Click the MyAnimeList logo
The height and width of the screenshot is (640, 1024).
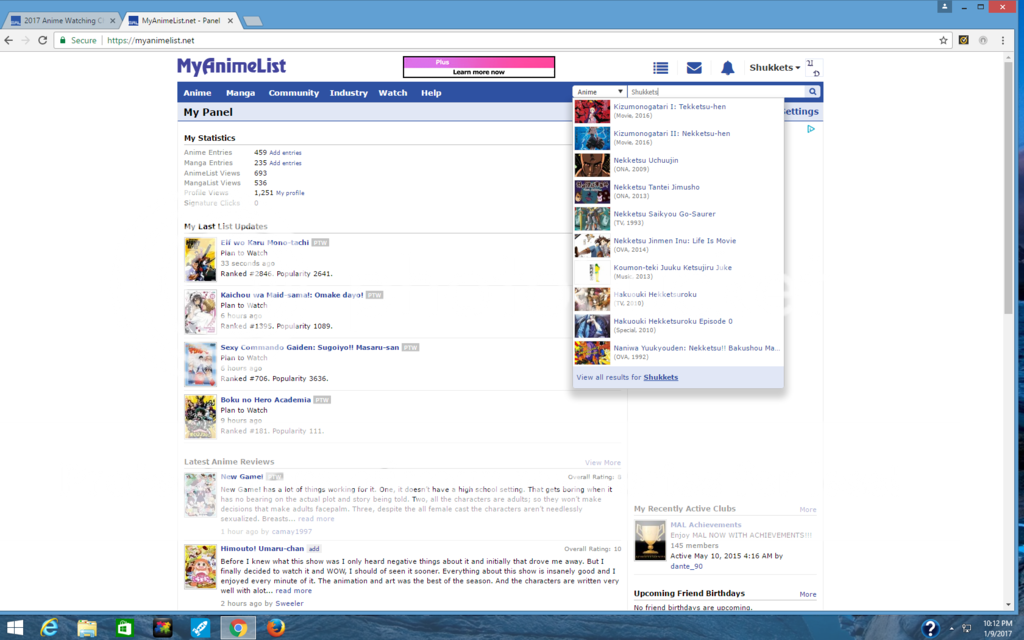point(231,66)
